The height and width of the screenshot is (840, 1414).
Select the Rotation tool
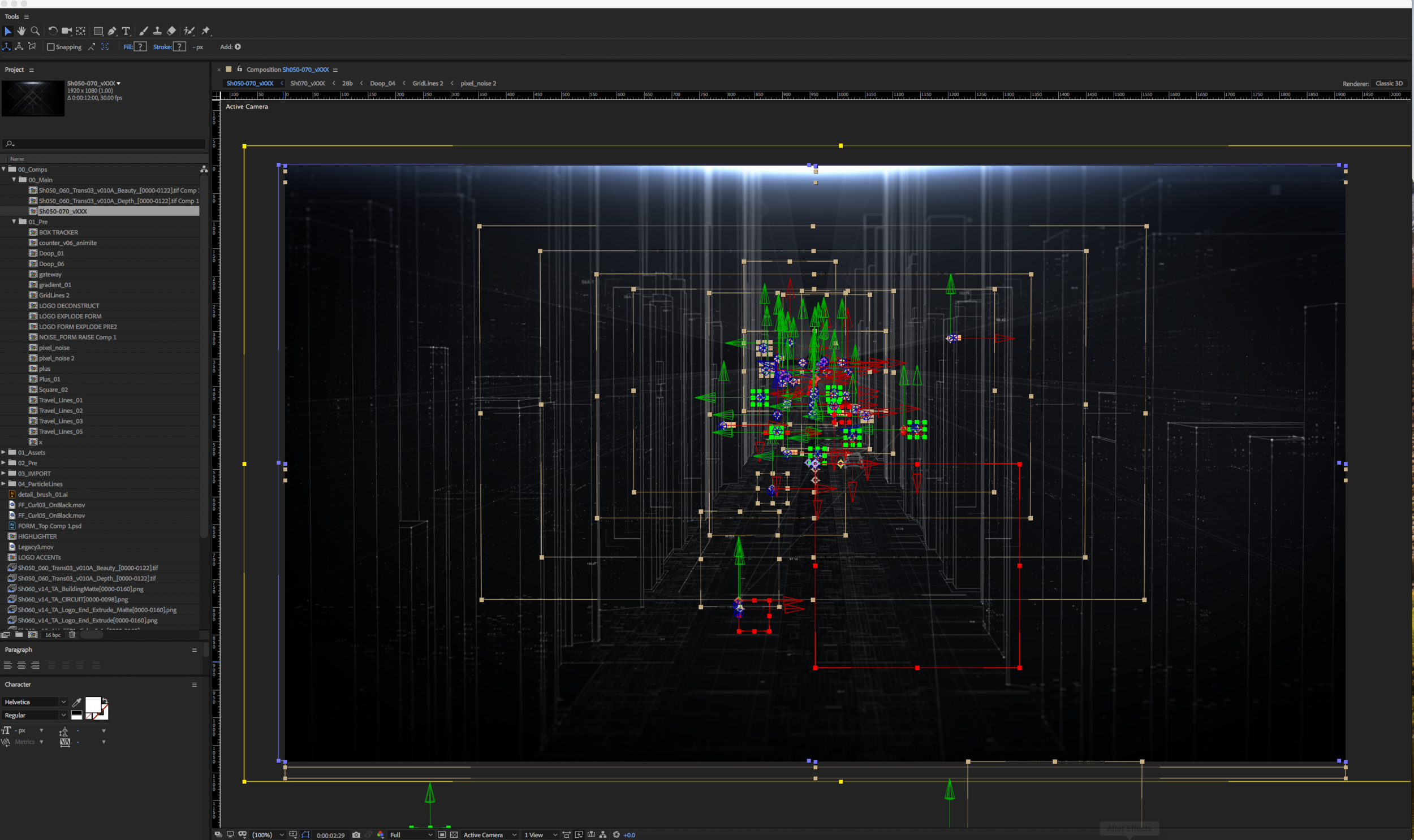pyautogui.click(x=53, y=31)
